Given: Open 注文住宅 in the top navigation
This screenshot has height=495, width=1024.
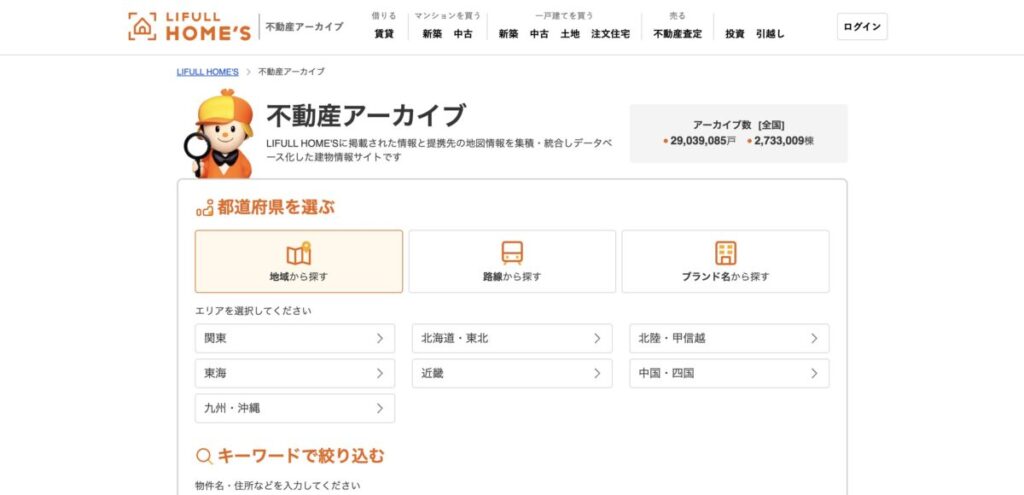Looking at the screenshot, I should (x=611, y=34).
